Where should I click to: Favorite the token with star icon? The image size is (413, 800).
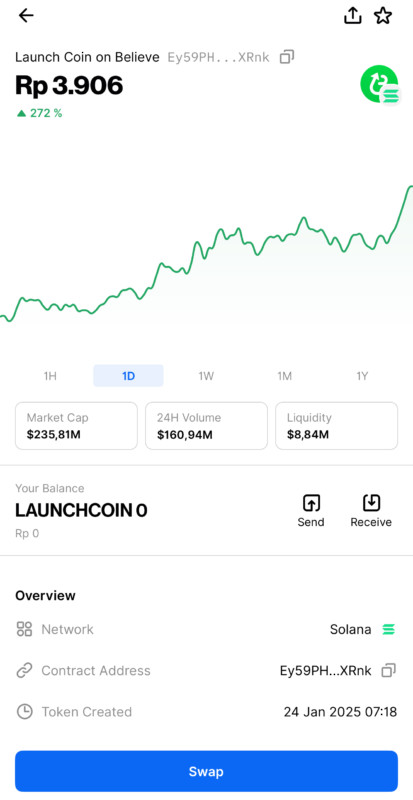pos(383,16)
